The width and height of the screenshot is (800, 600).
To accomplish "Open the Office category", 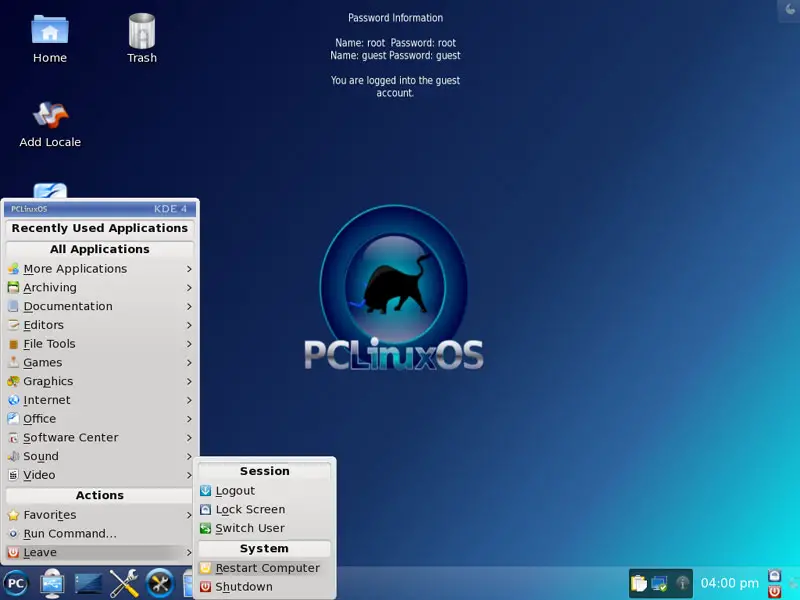I will (100, 419).
